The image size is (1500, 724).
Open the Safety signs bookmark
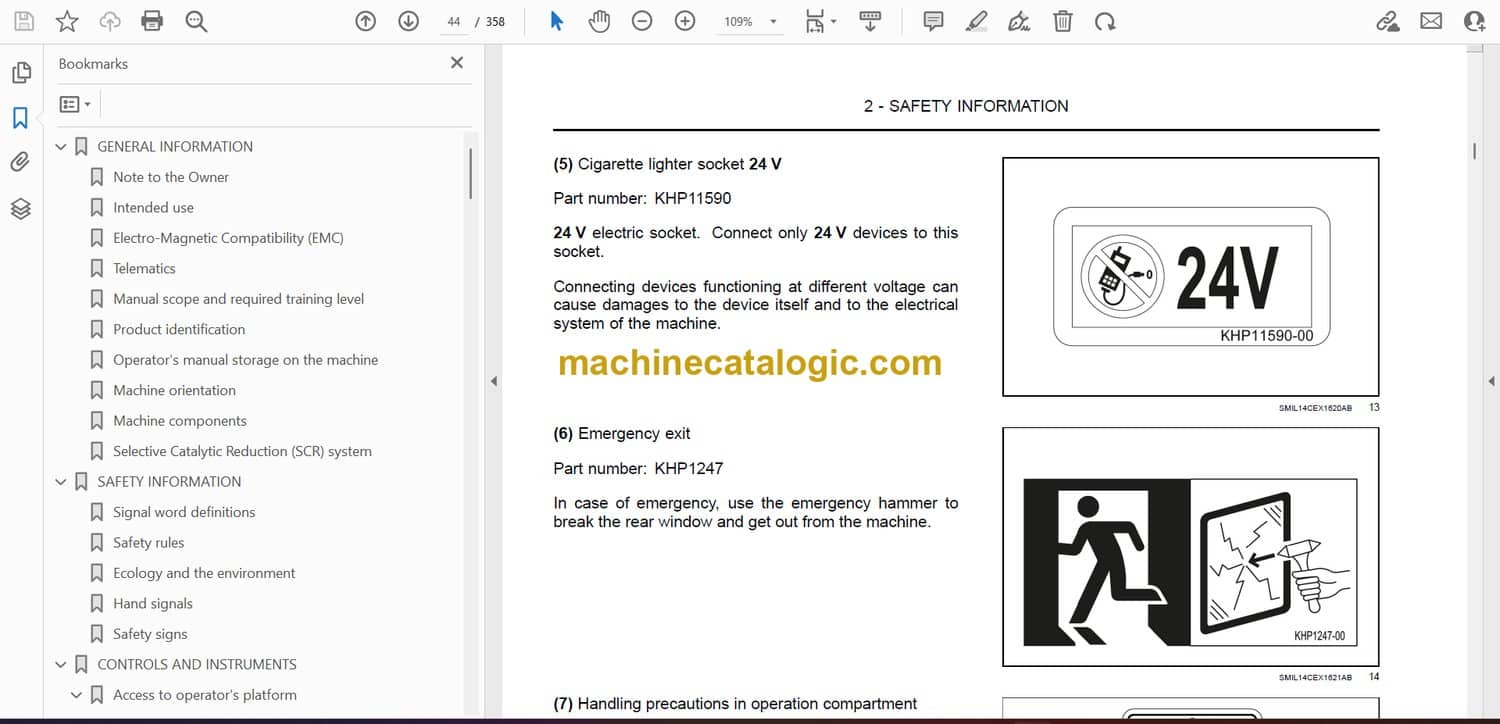[150, 634]
